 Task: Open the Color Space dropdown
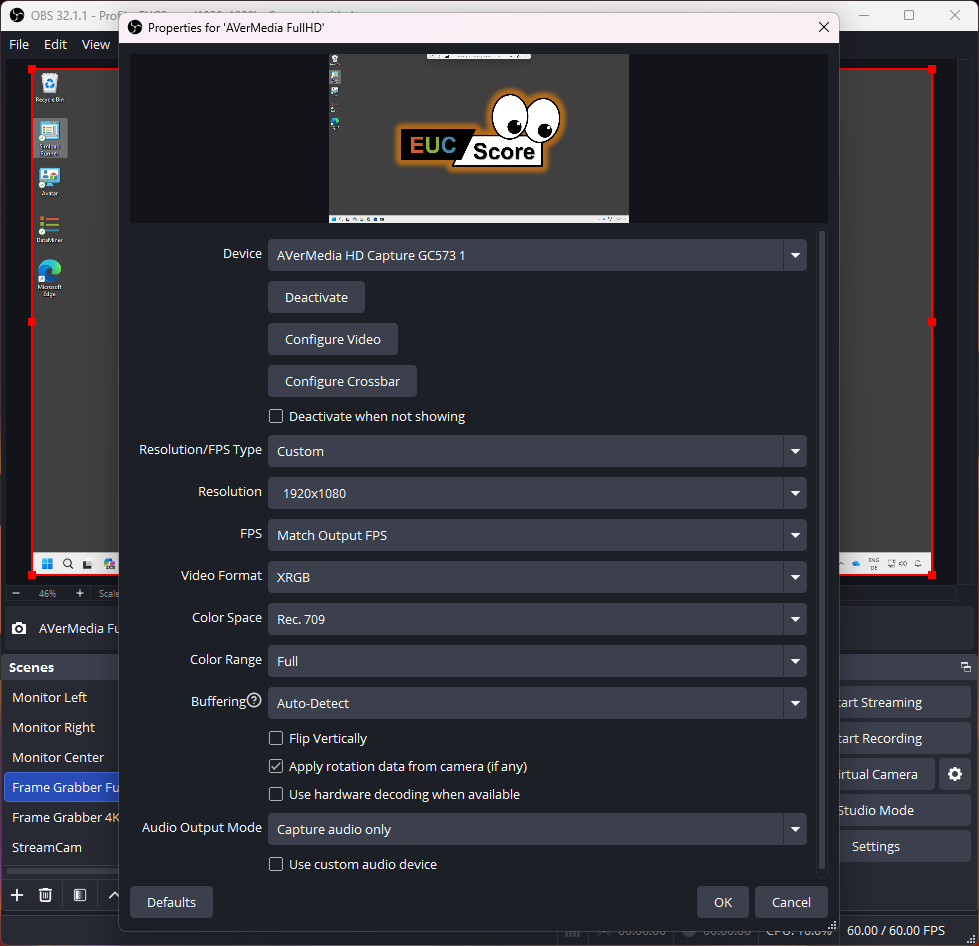tap(794, 619)
